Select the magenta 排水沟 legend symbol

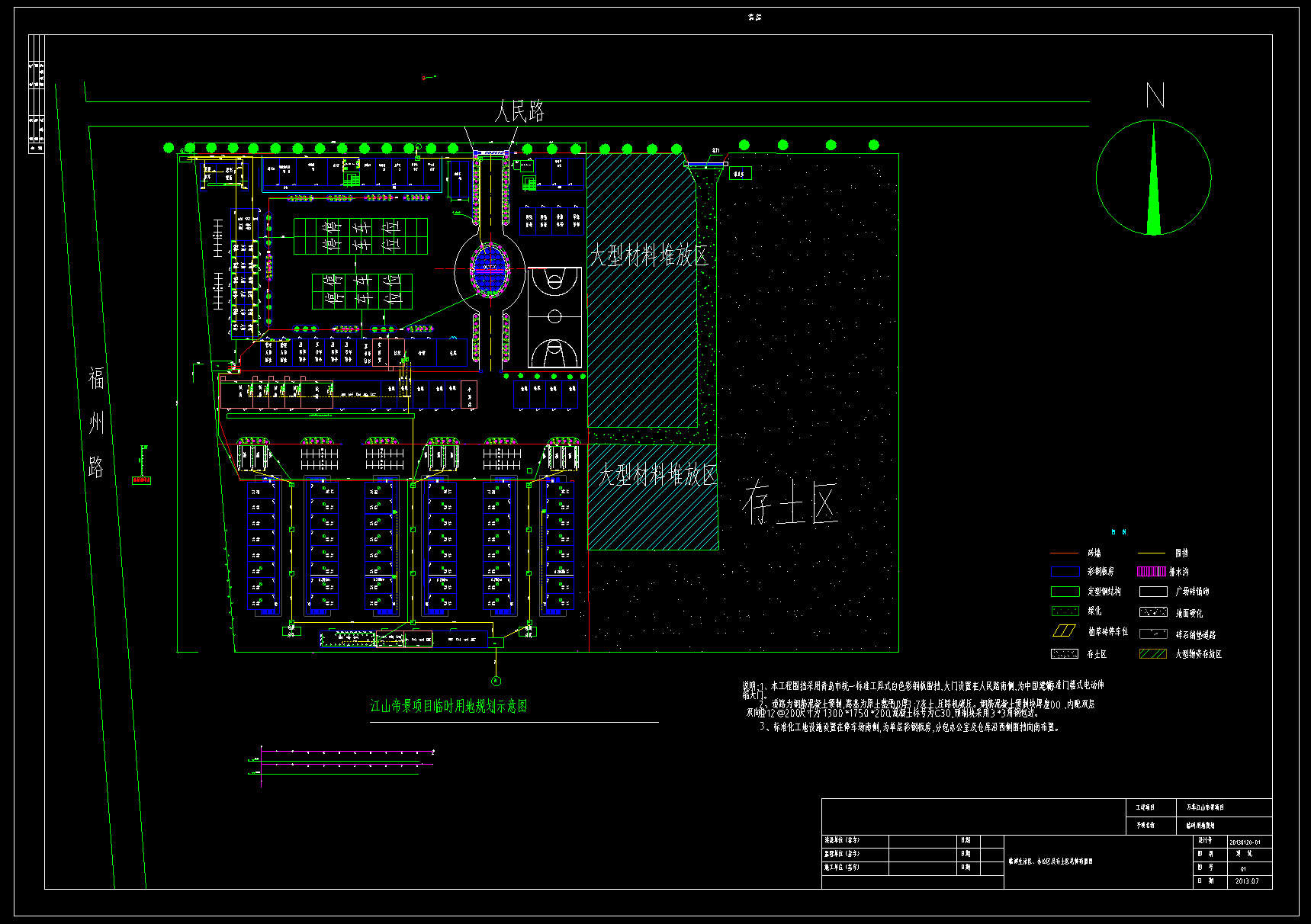tap(1152, 571)
